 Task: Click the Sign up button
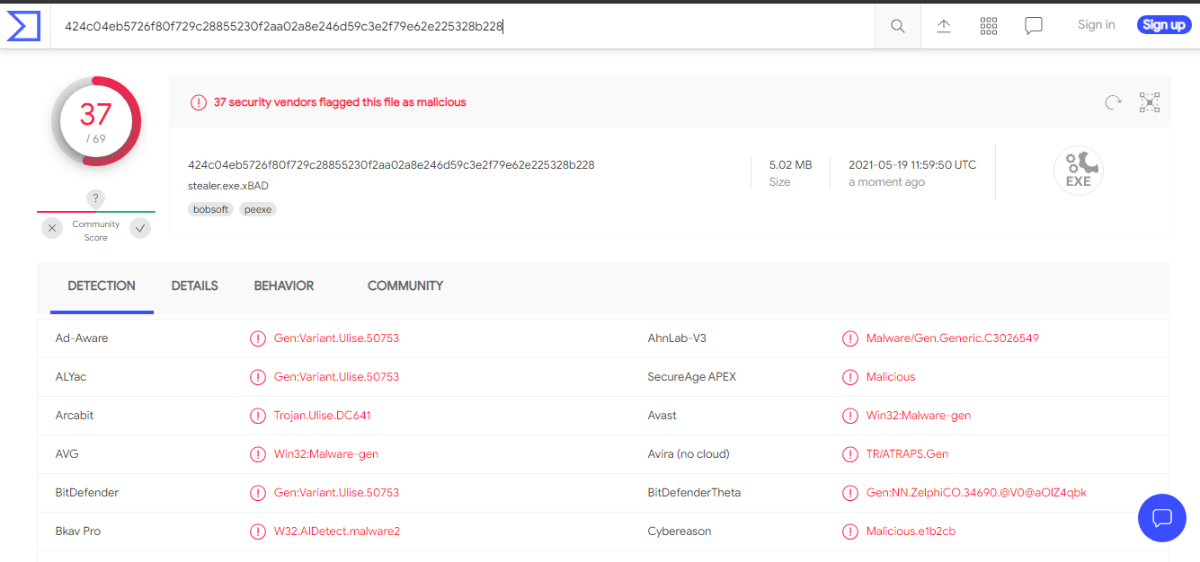1163,25
